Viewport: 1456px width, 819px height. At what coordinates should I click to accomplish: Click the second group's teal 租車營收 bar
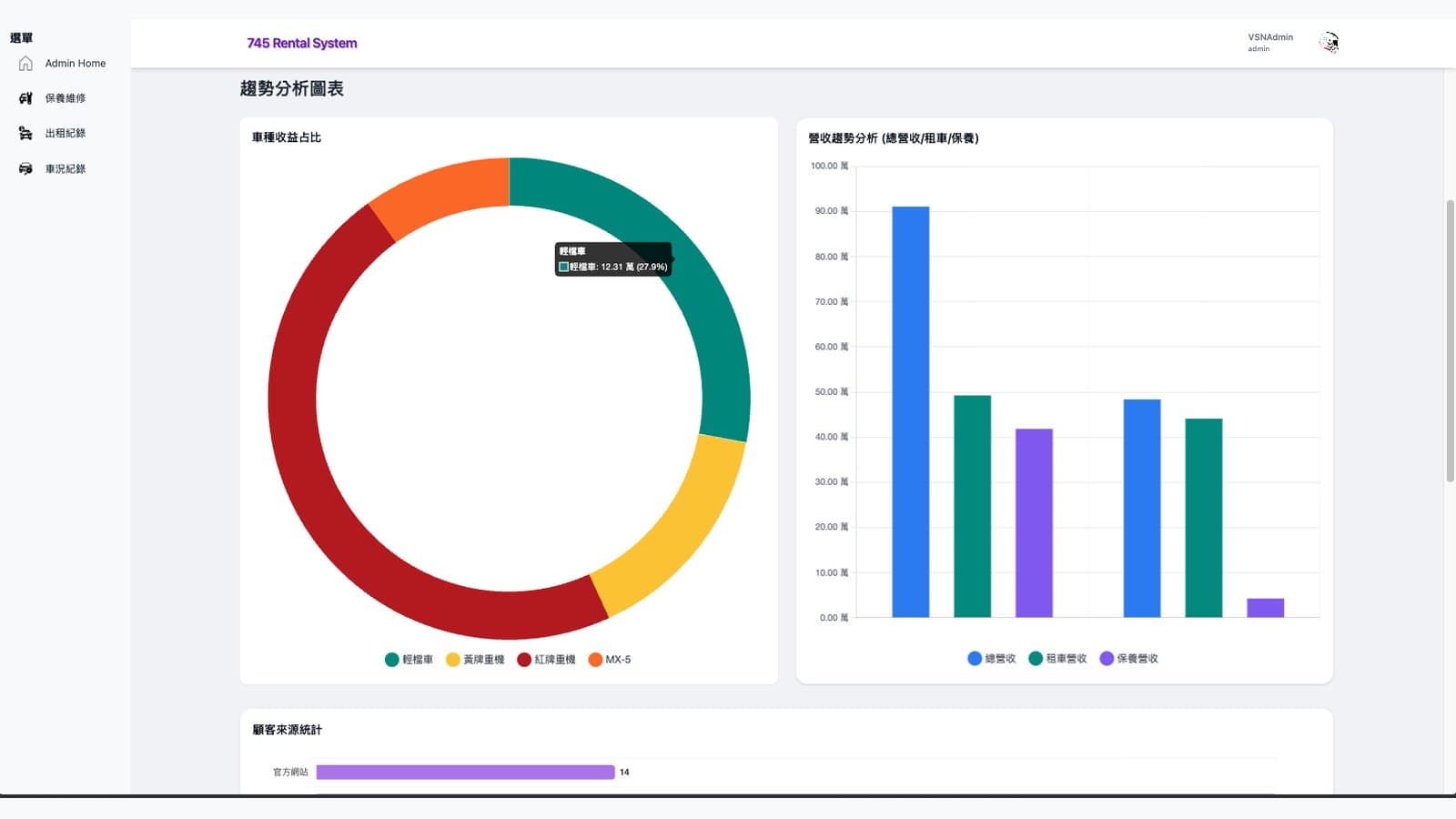[1203, 518]
